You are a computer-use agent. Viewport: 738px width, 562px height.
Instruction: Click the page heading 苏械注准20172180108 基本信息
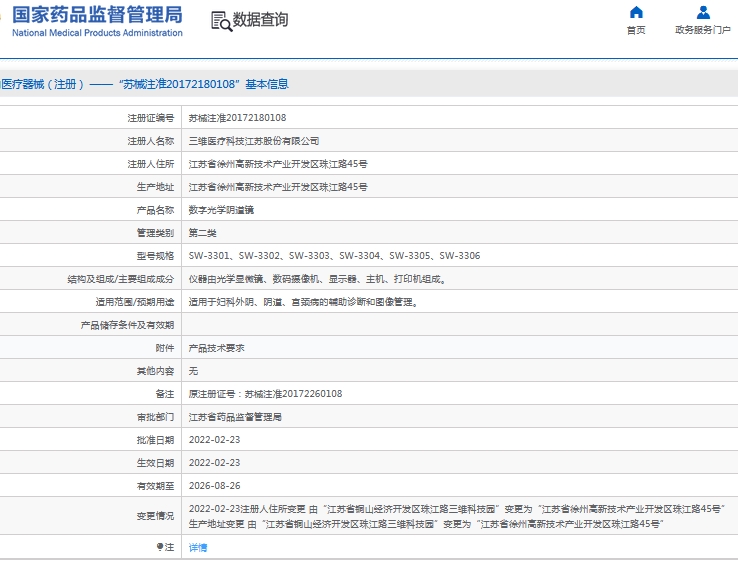point(203,84)
